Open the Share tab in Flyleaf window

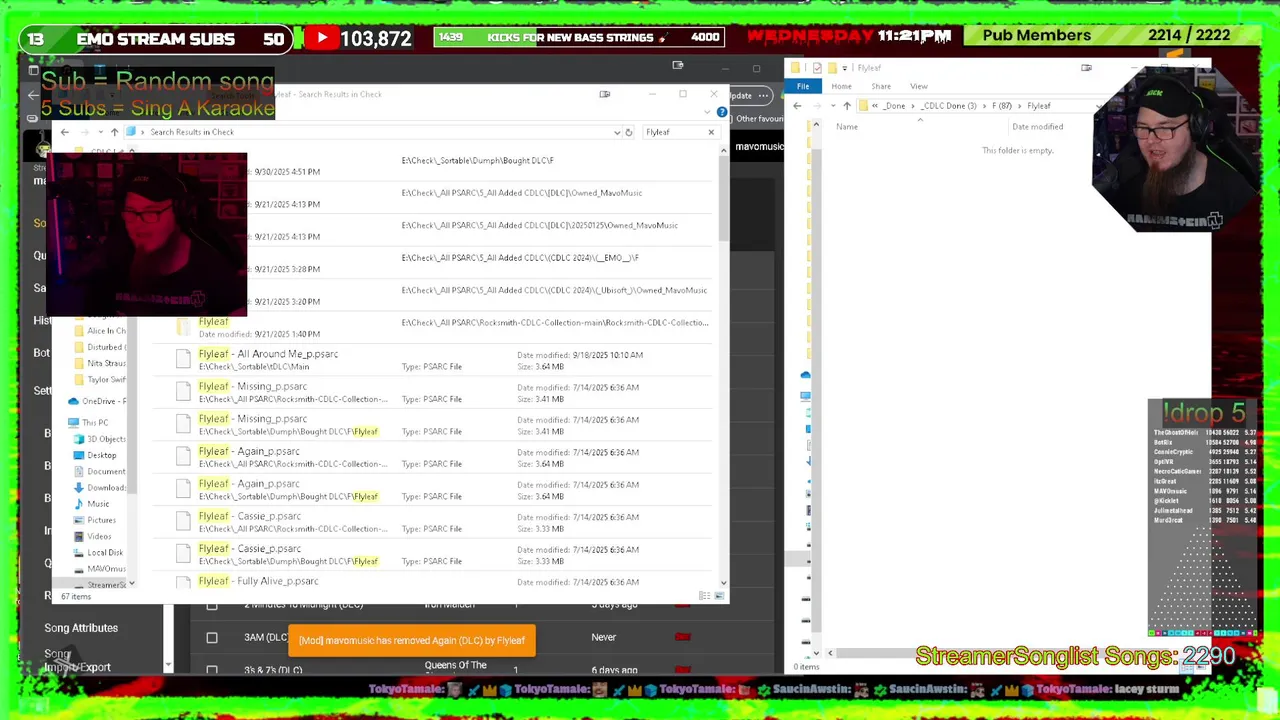881,87
